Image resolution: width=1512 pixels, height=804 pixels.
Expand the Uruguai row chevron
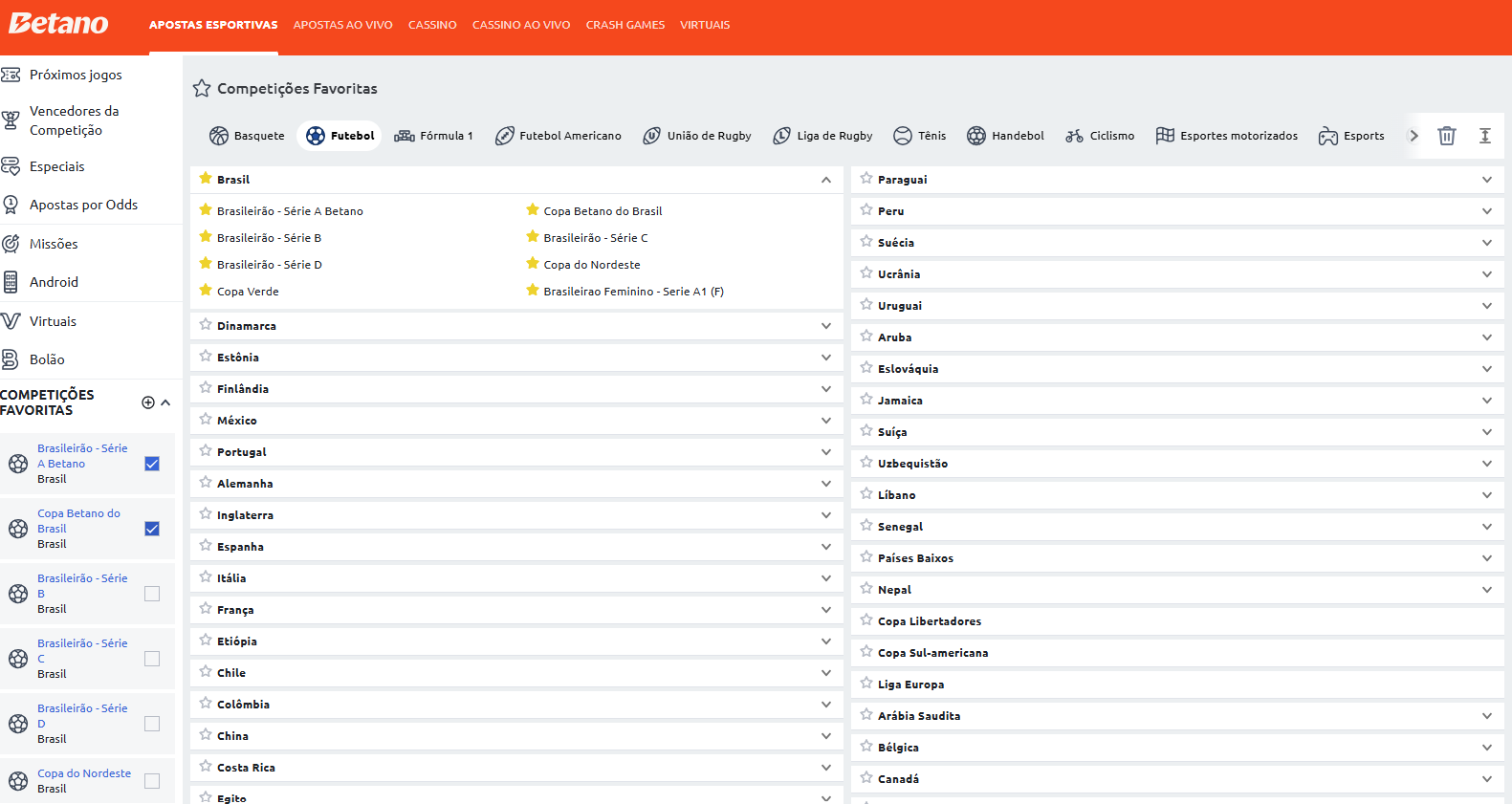click(x=1487, y=306)
